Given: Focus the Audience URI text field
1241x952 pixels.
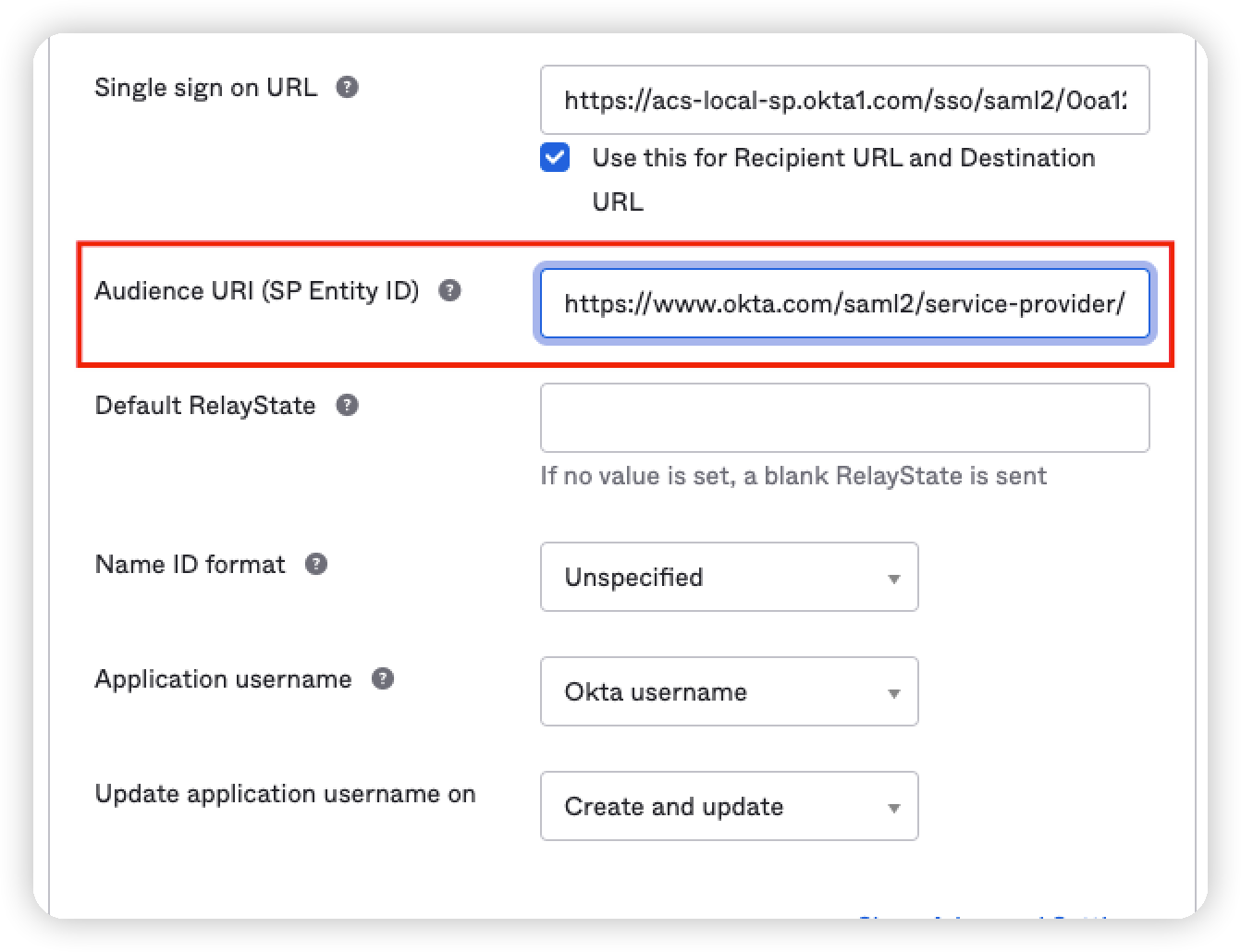Looking at the screenshot, I should [x=844, y=303].
